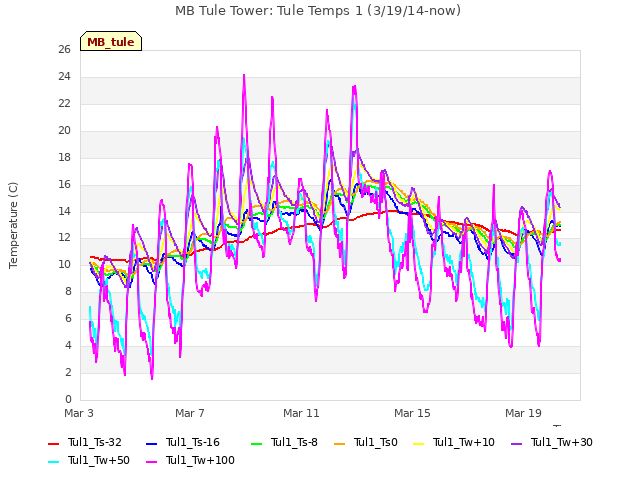Viewport: 640px width, 480px height.
Task: Click the blue Tul1_Ts-16 color swatch
Action: 151,444
